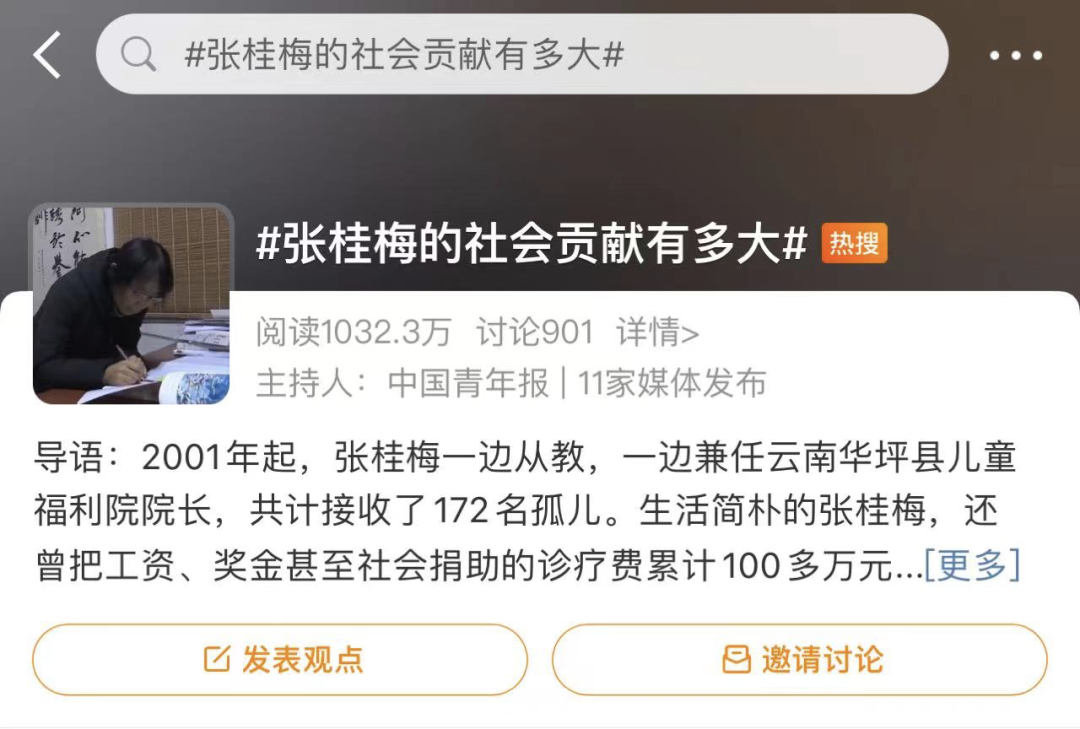Click the 发表观点 button

[x=280, y=659]
